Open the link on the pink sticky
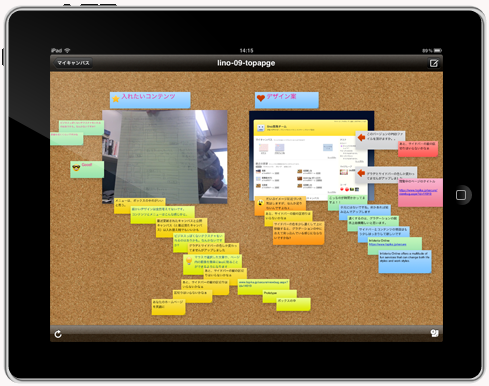 pyautogui.click(x=418, y=192)
